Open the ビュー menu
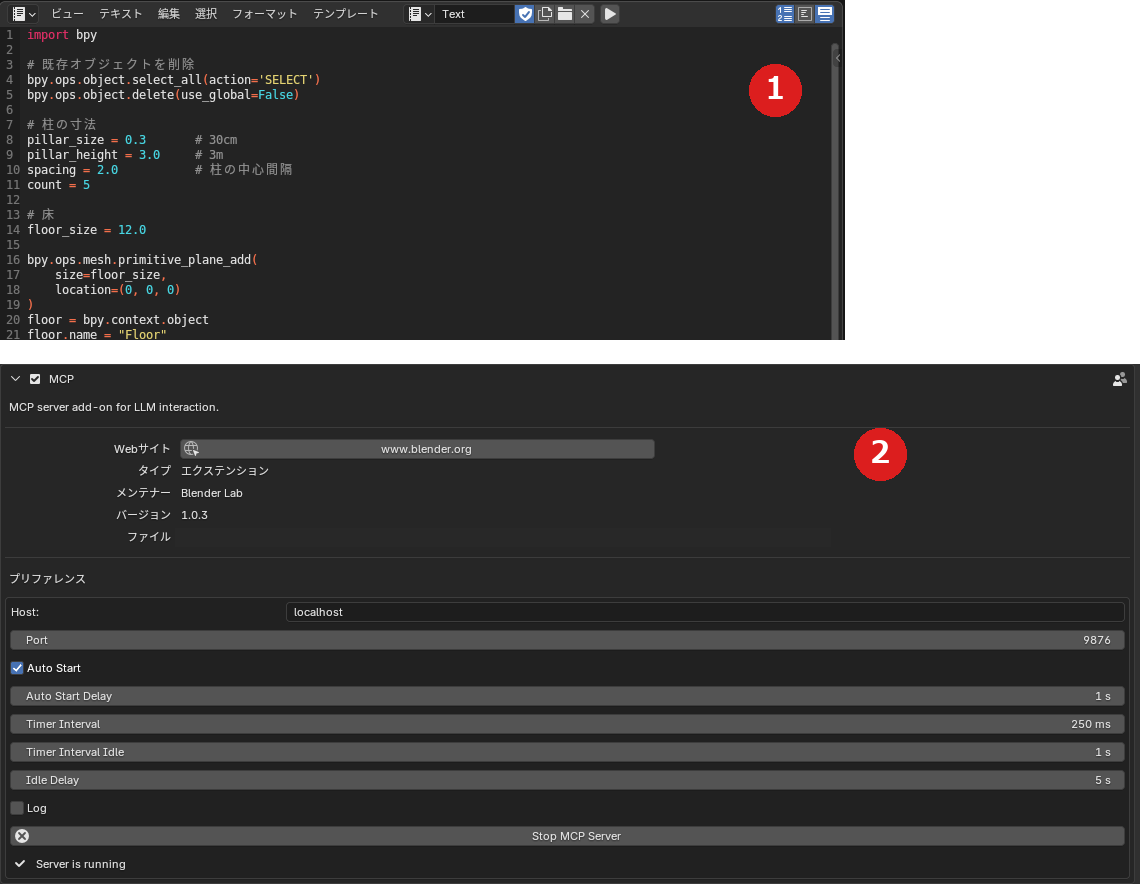 67,14
